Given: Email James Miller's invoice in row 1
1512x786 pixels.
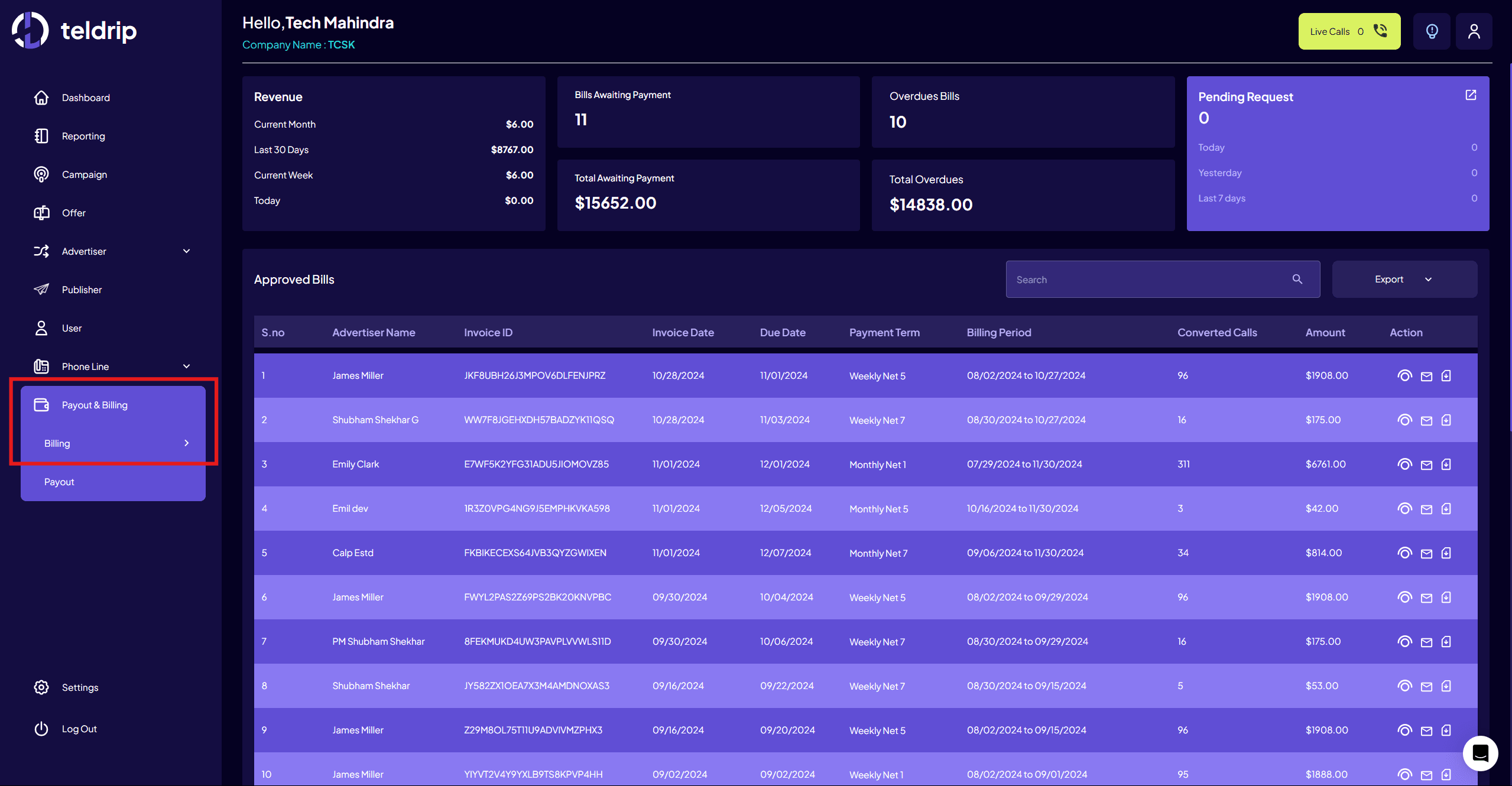Looking at the screenshot, I should tap(1426, 376).
